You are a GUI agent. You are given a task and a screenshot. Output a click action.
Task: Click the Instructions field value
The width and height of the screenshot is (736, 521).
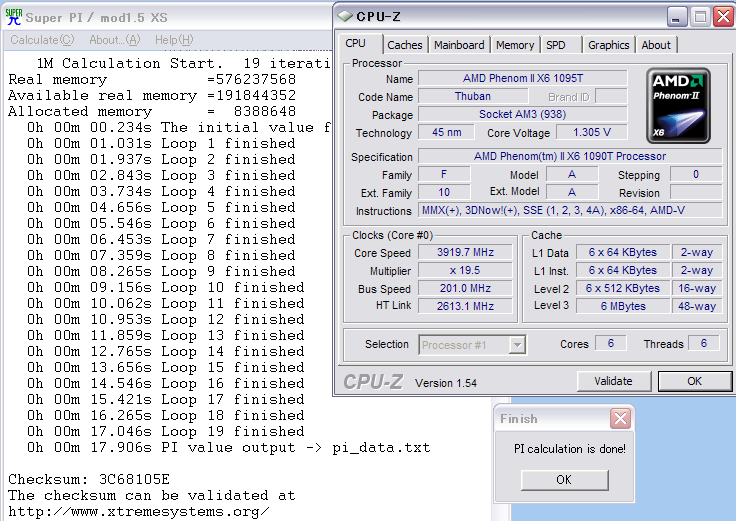(570, 210)
